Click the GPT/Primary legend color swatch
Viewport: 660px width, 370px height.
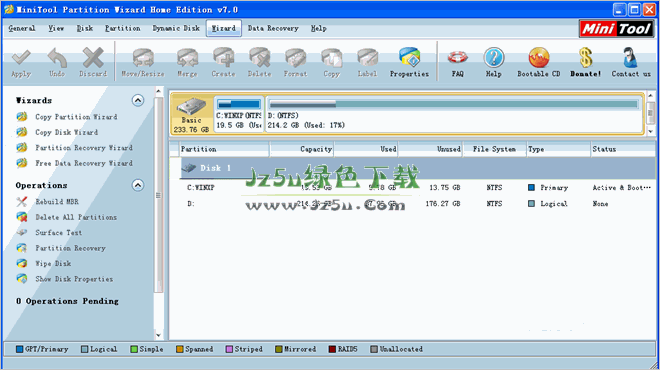pos(19,349)
